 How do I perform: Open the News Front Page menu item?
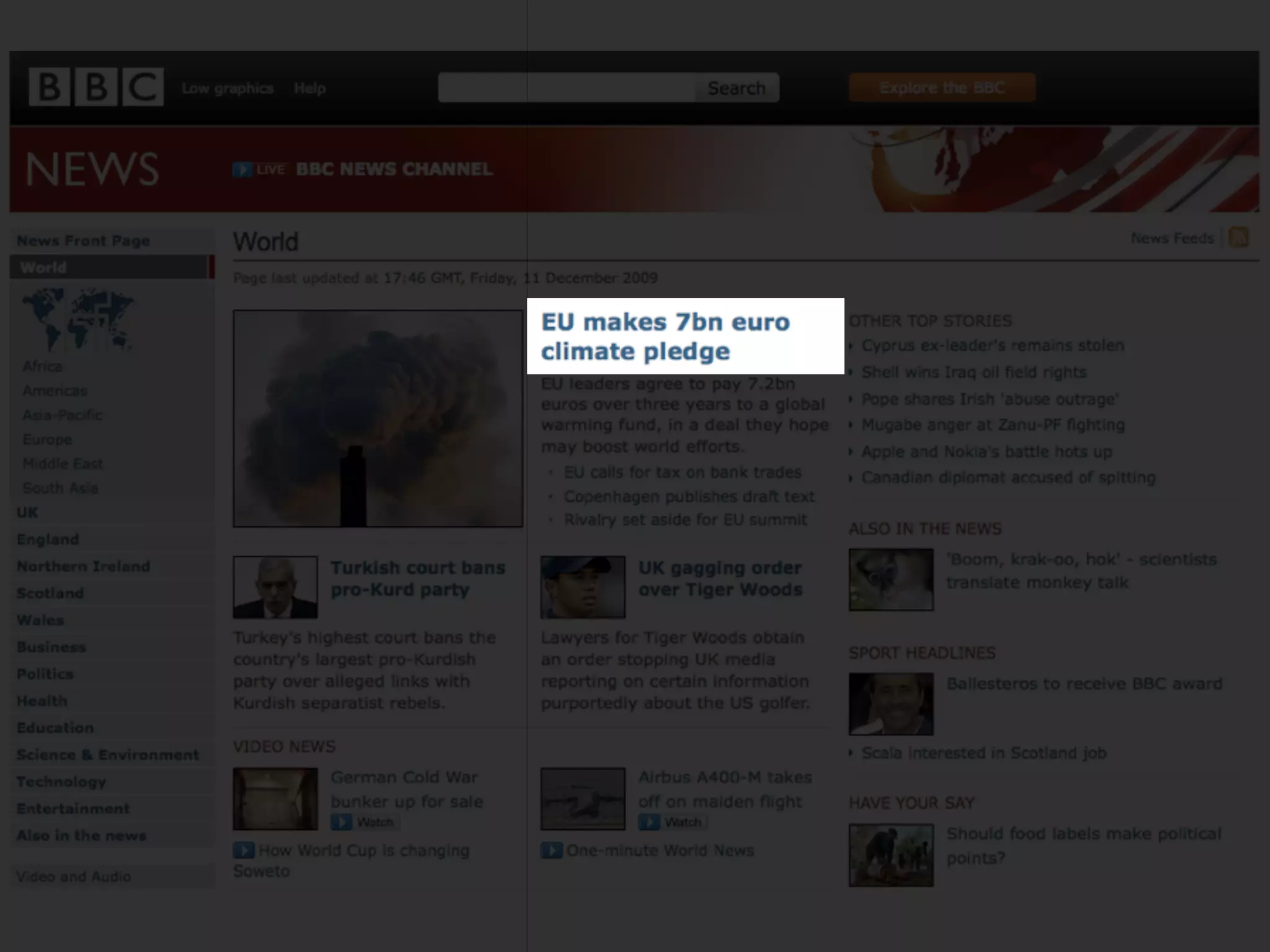pyautogui.click(x=83, y=240)
